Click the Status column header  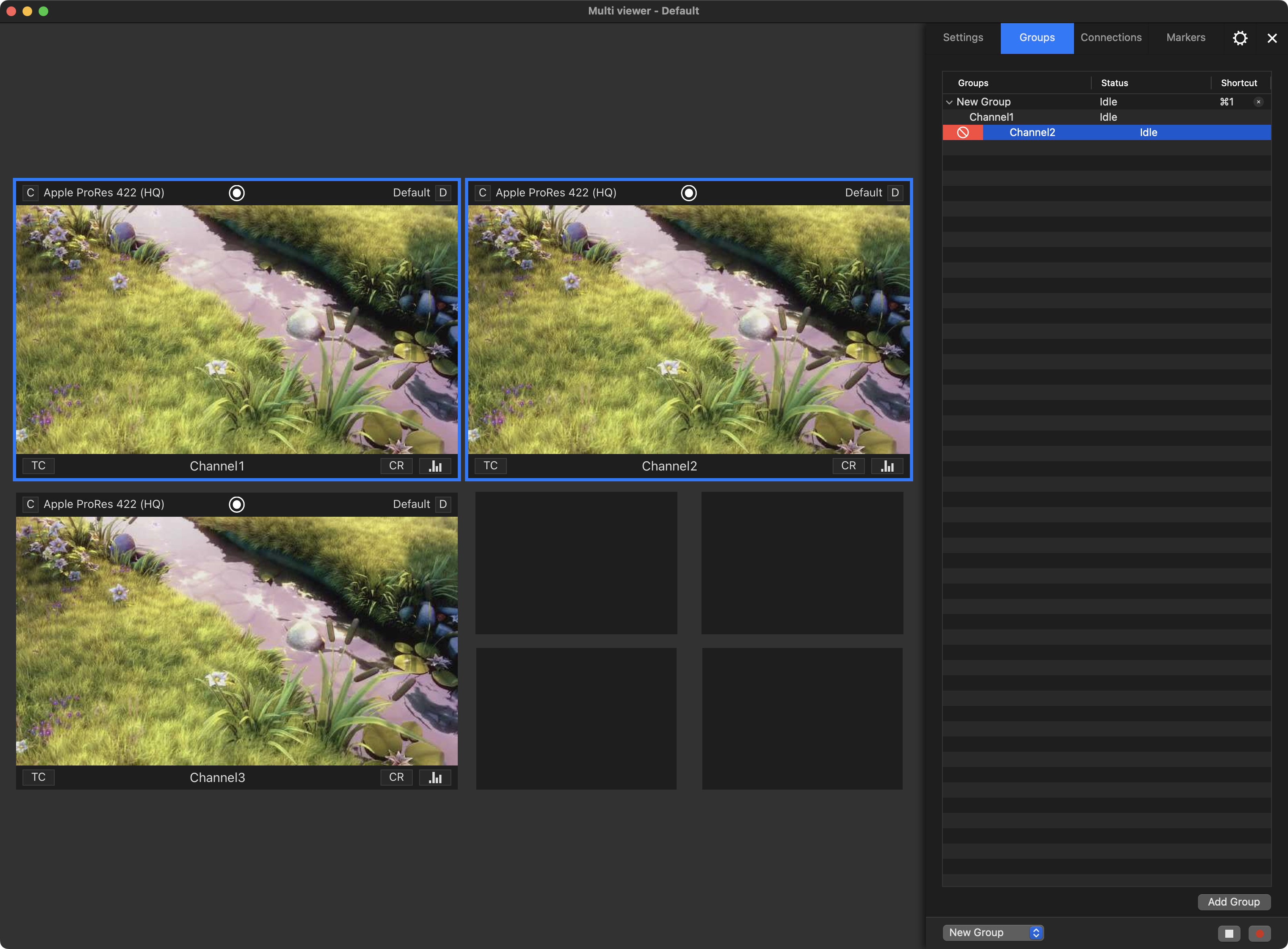click(1114, 83)
